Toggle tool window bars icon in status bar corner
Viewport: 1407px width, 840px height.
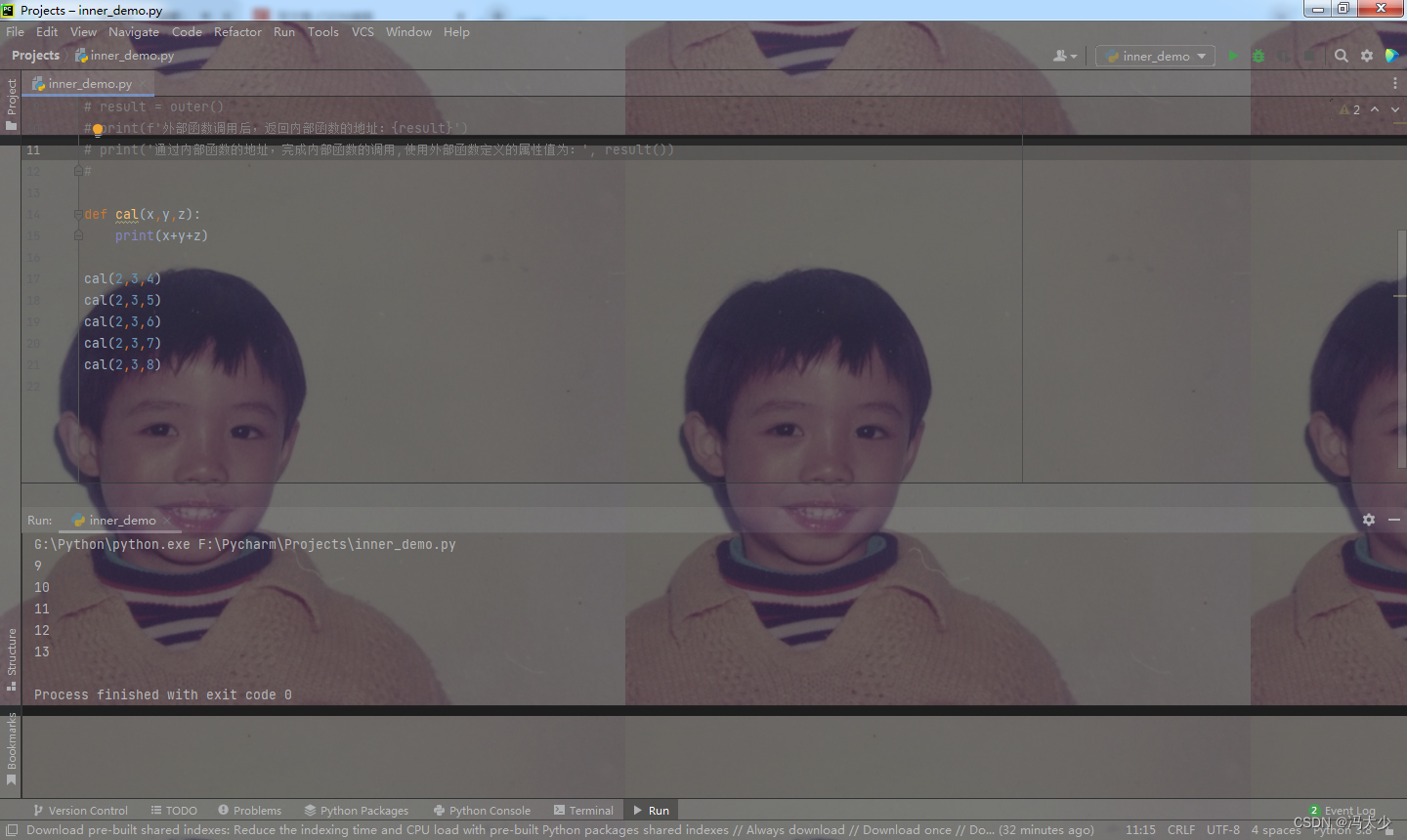coord(11,830)
